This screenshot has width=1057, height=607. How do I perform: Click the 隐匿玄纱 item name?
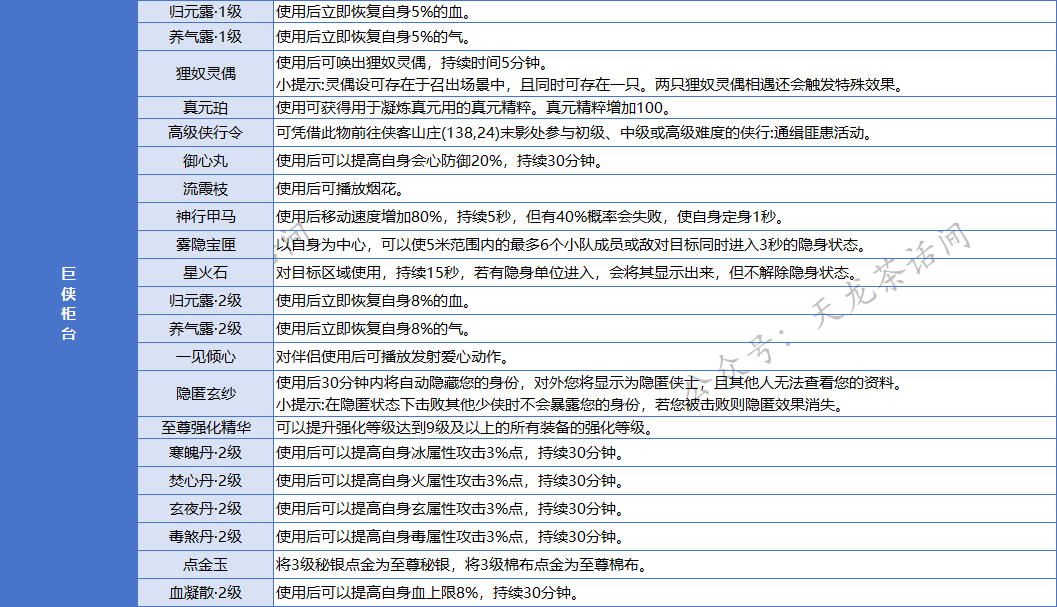click(206, 393)
